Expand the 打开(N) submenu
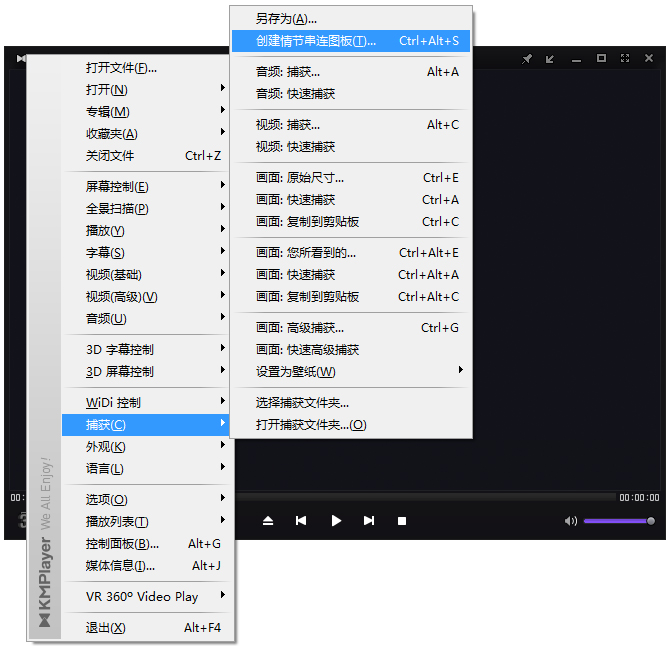Viewport: 669px width, 646px height. (145, 90)
